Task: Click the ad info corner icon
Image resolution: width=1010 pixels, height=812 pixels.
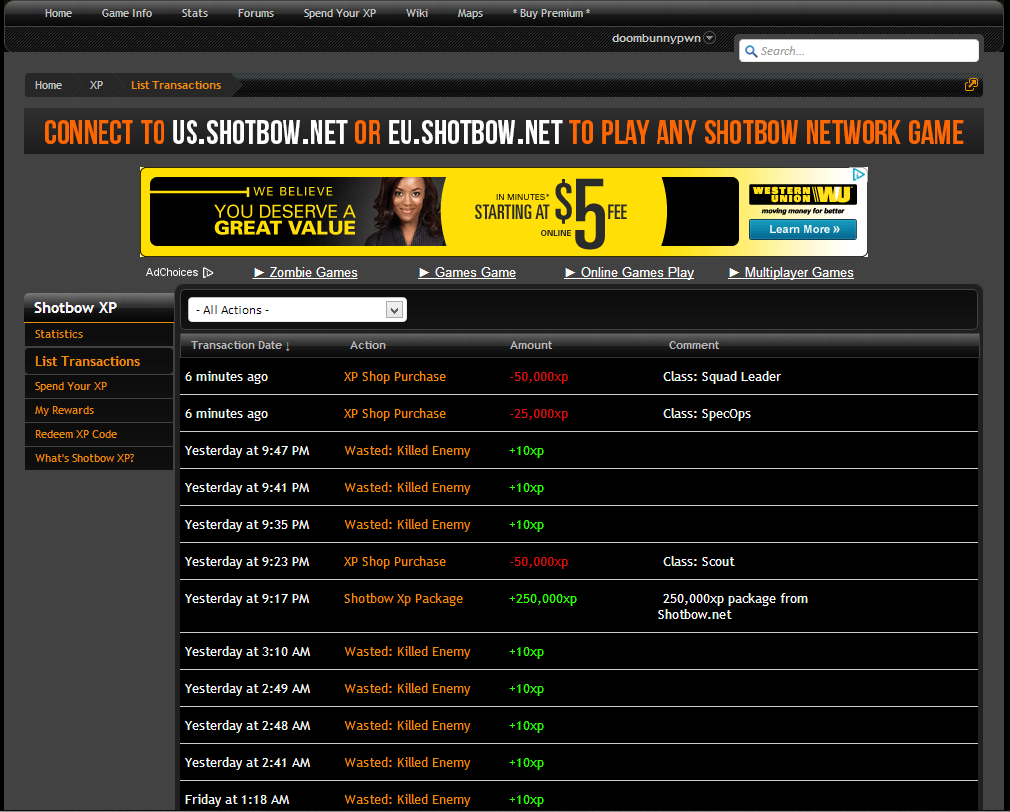Action: coord(859,175)
